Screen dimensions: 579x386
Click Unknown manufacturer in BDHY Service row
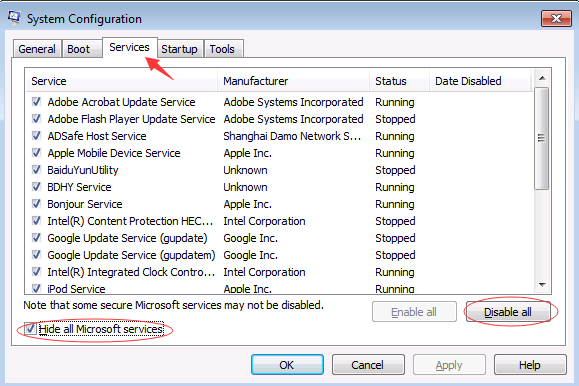pyautogui.click(x=245, y=187)
